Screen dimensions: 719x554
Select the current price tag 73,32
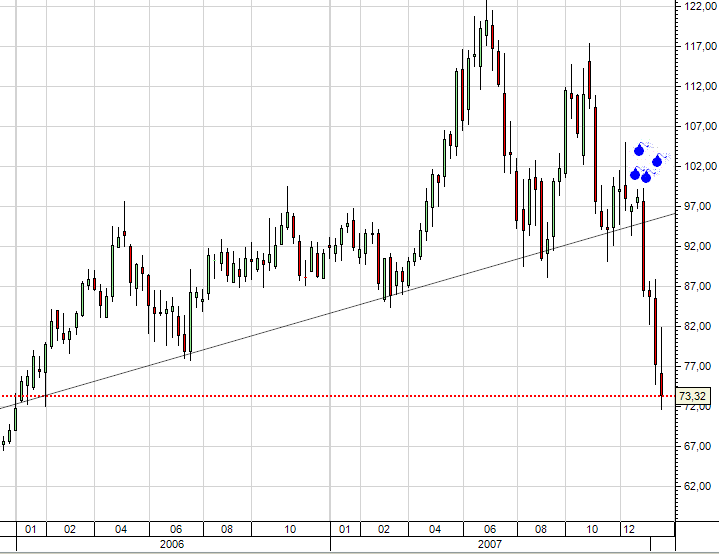coord(692,396)
